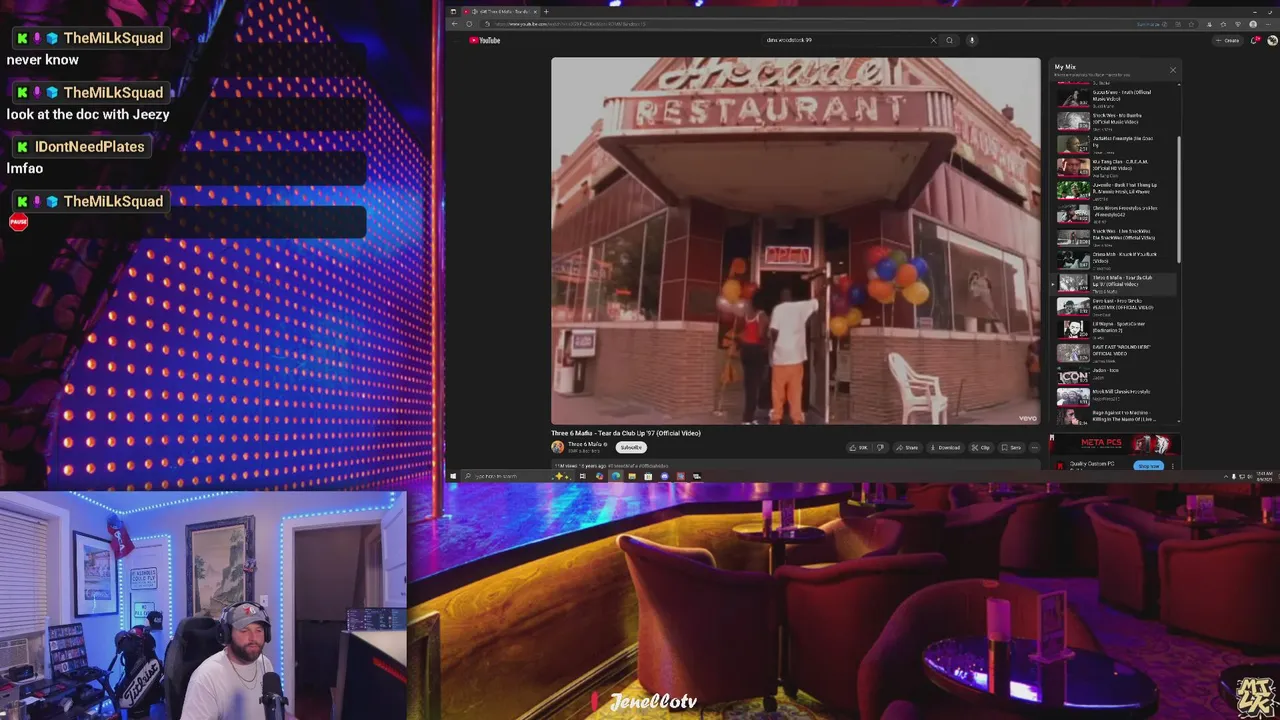The width and height of the screenshot is (1280, 720).
Task: Go back with the browser back arrow
Action: pos(454,24)
